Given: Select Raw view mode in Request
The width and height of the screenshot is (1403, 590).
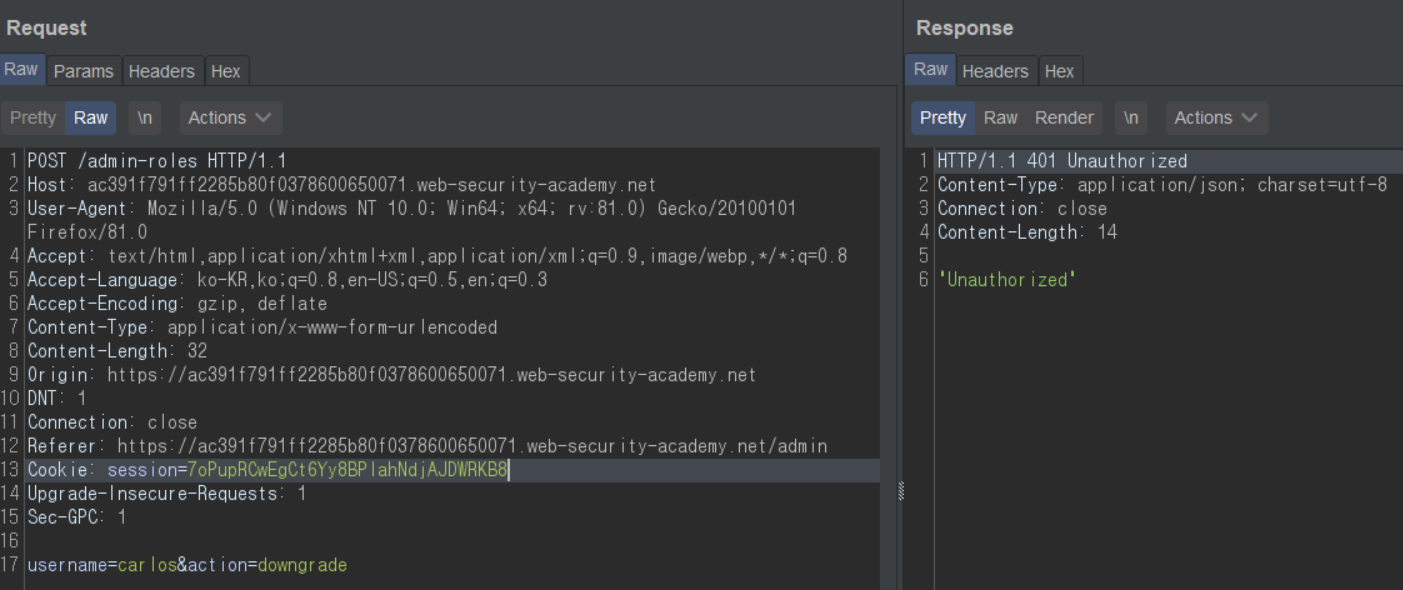Looking at the screenshot, I should (90, 118).
